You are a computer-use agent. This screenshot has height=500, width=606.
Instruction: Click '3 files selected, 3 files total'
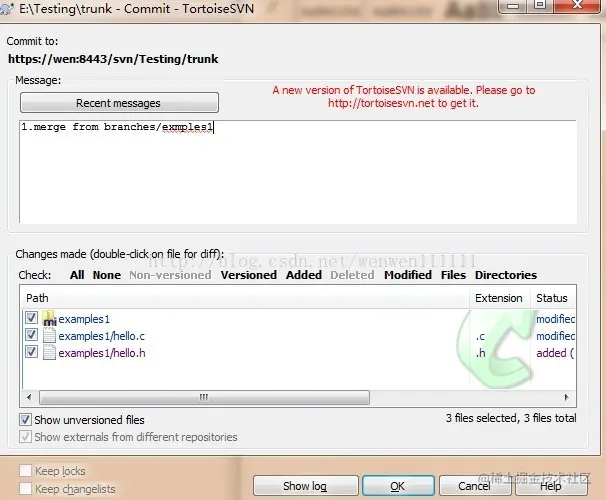tap(511, 418)
